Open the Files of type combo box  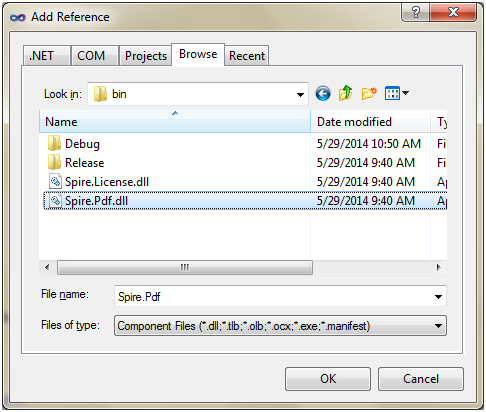(280, 326)
